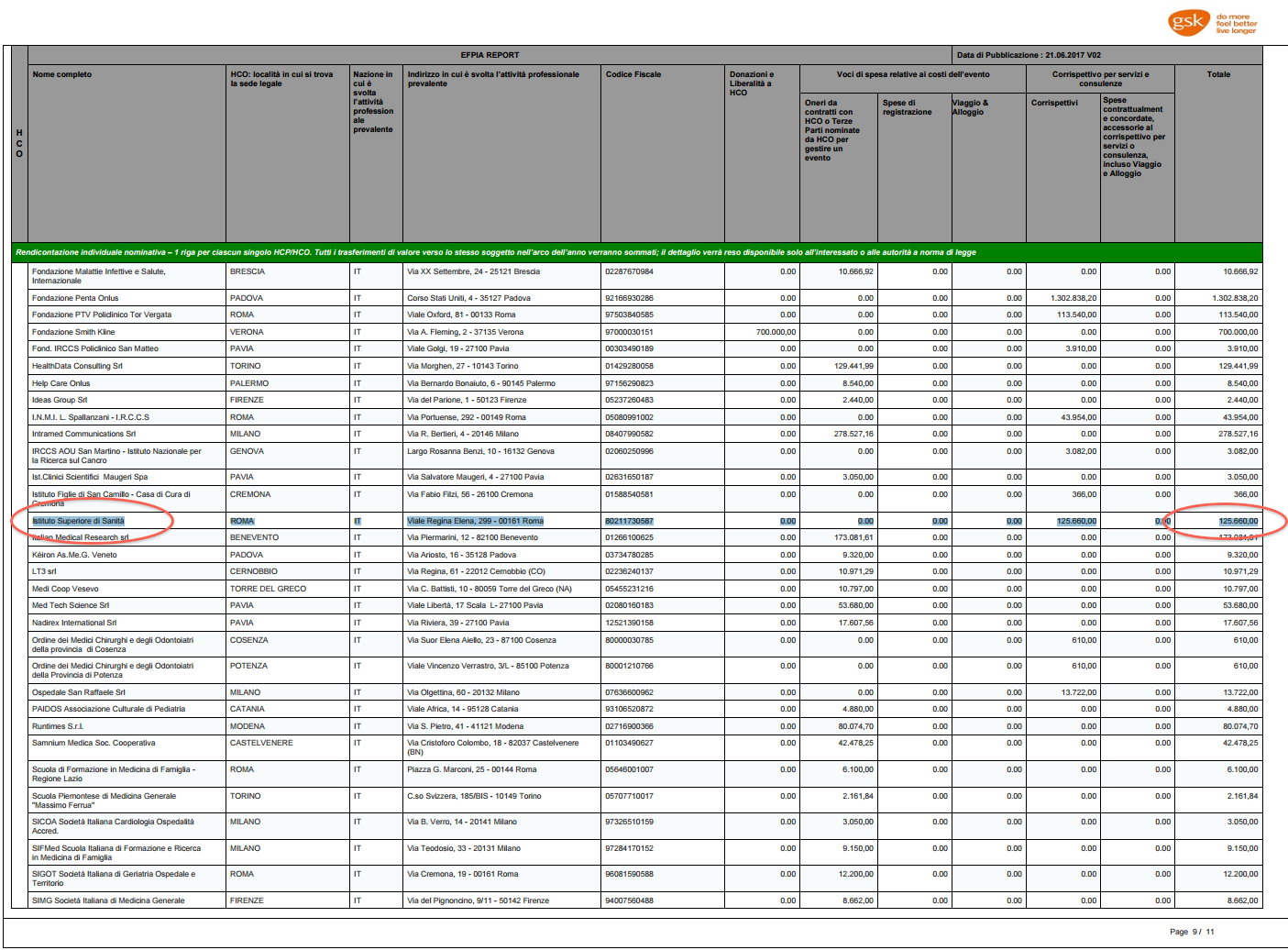Click highlighted Istituto Superiore di Sanità name

pos(78,521)
